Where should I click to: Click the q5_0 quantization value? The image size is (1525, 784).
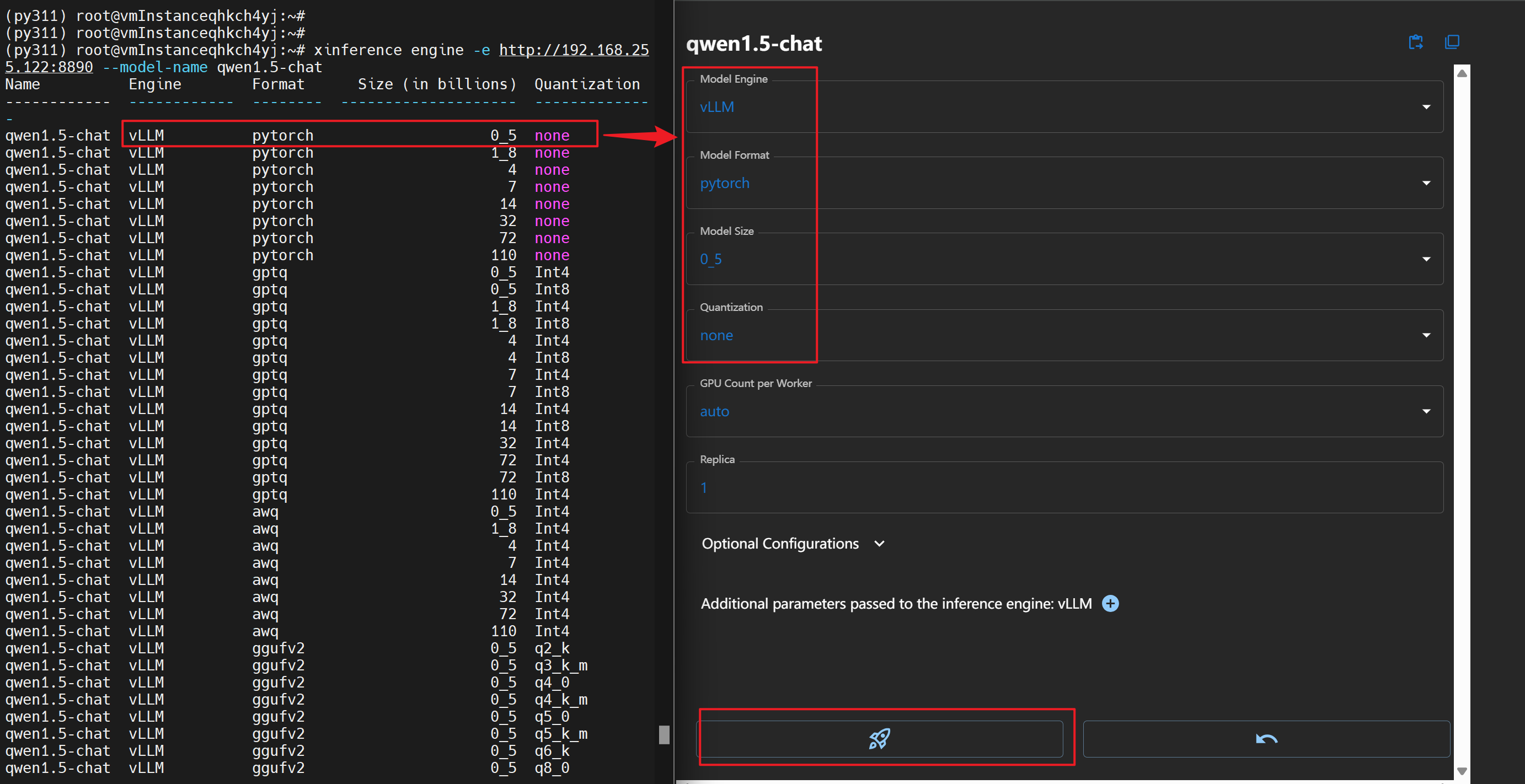(x=552, y=717)
